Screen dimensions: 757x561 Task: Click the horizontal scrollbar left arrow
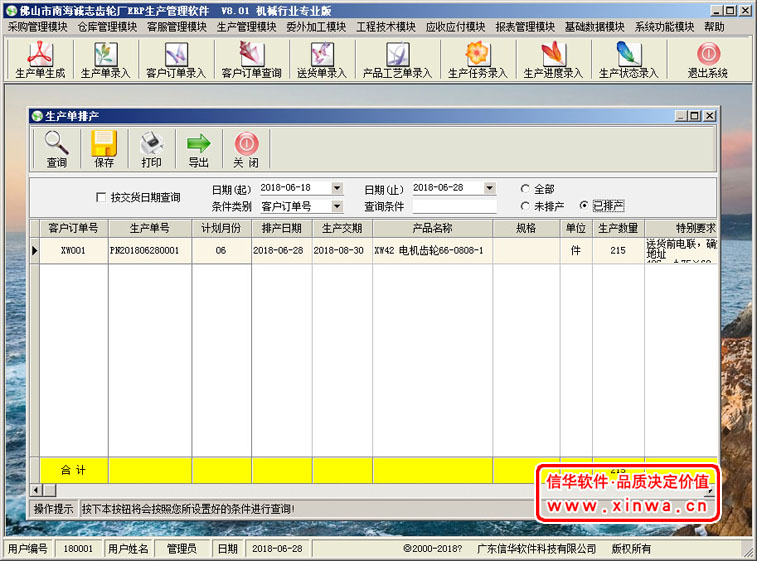(x=36, y=491)
